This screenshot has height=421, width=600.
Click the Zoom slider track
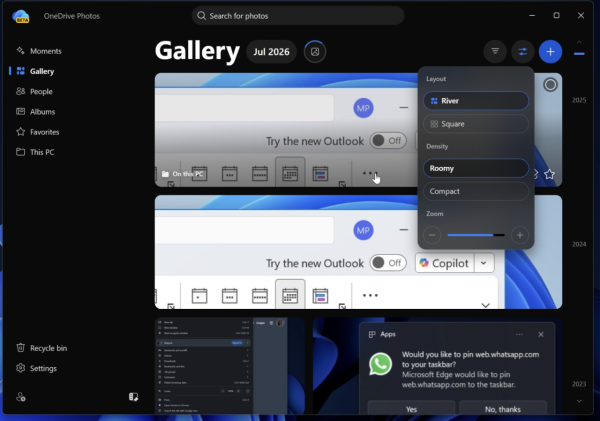click(476, 235)
